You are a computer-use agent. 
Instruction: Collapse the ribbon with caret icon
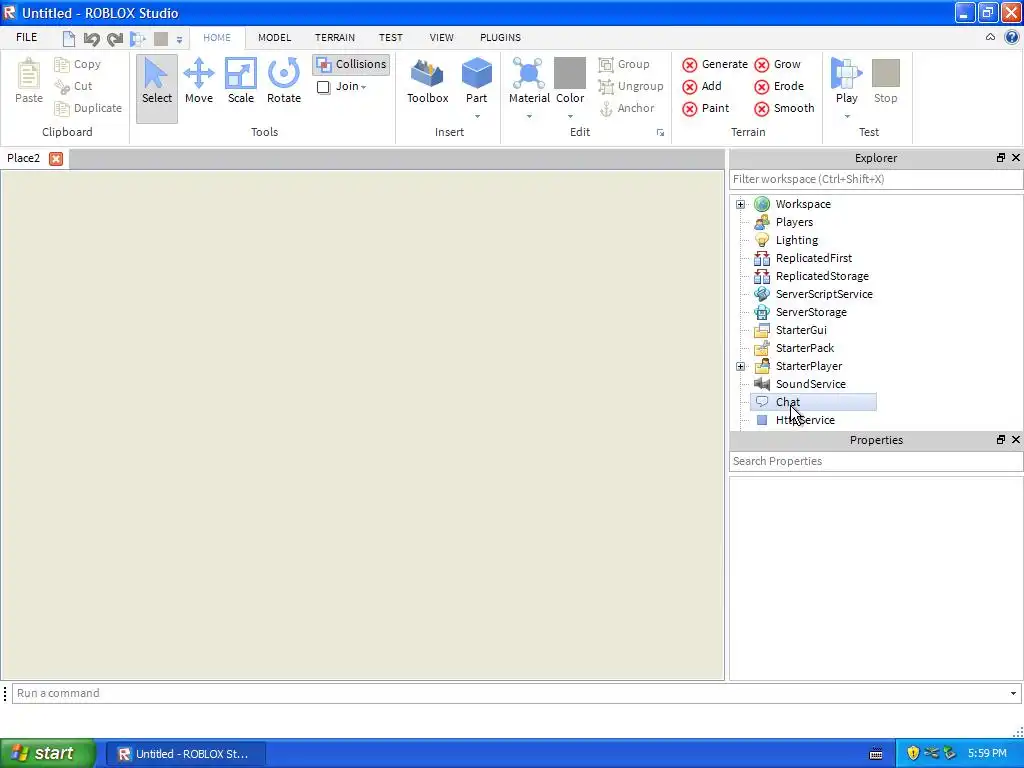point(990,37)
